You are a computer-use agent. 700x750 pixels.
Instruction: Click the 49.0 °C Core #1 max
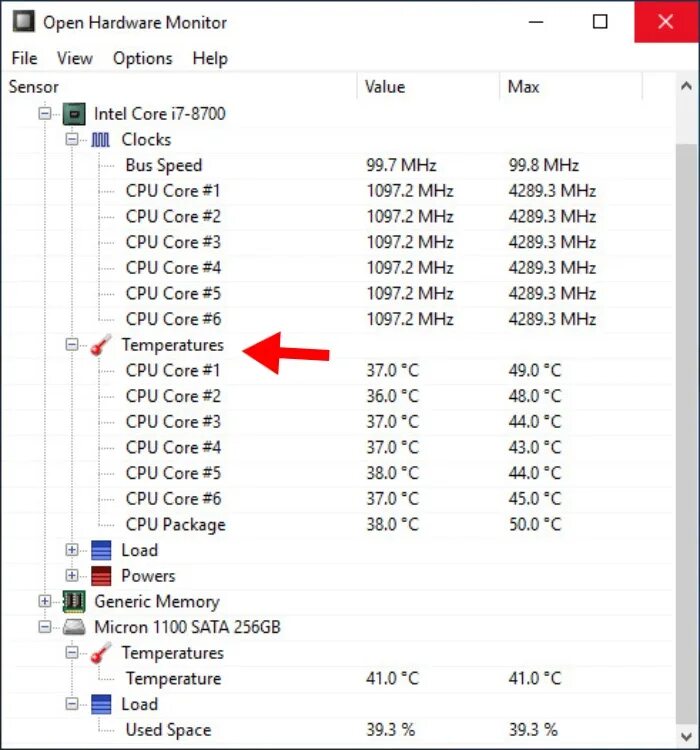[x=535, y=371]
